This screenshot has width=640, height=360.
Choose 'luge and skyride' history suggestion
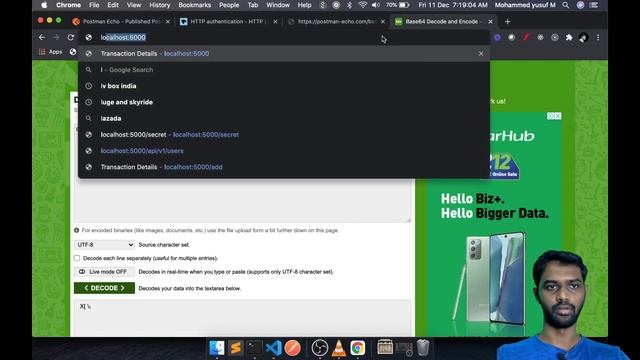coord(284,102)
